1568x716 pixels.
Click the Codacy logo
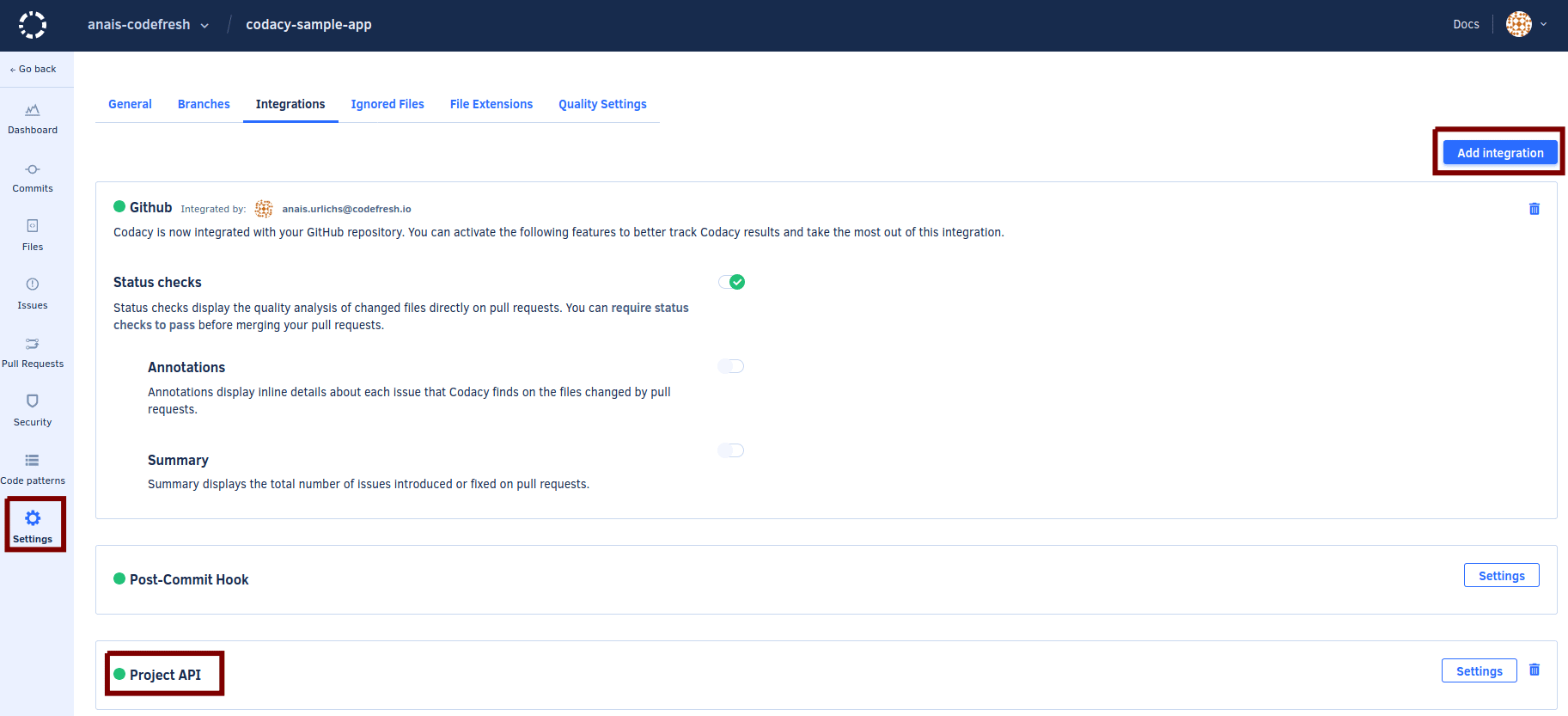tap(33, 25)
